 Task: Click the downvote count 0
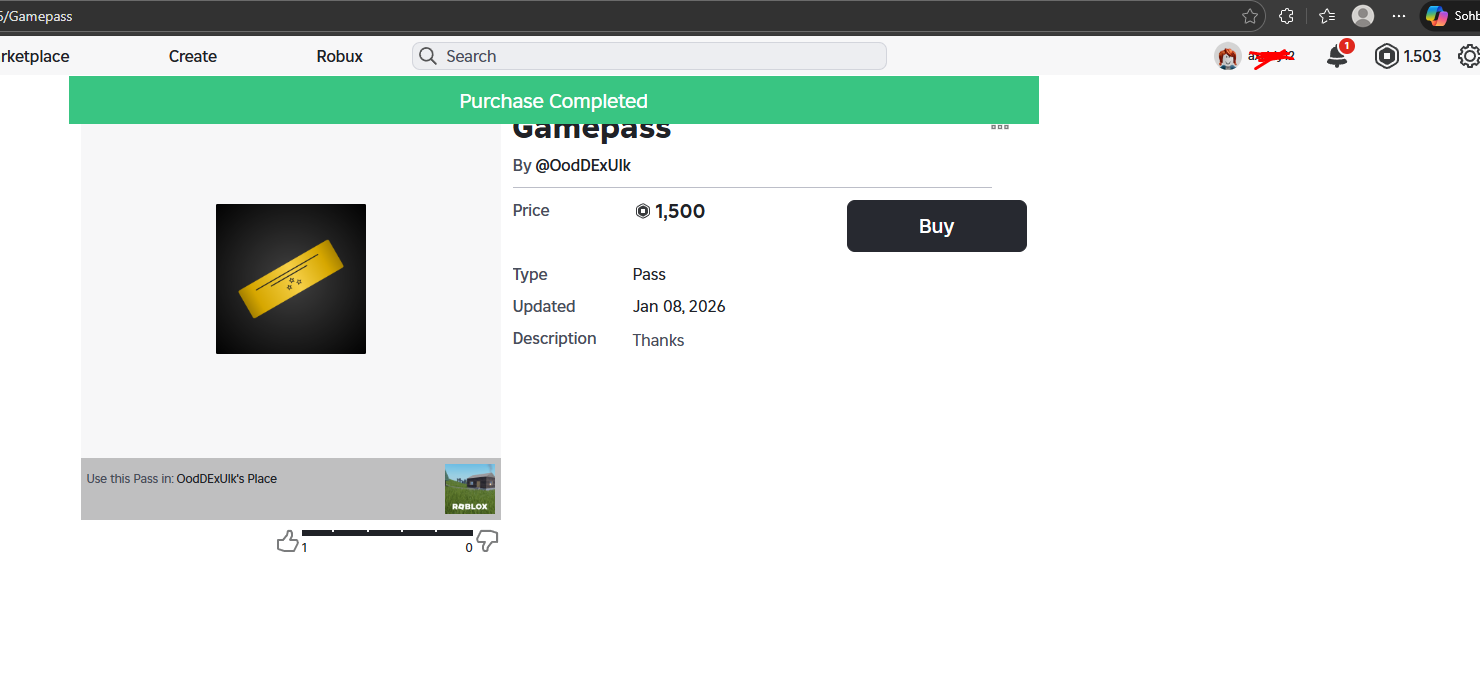(469, 548)
